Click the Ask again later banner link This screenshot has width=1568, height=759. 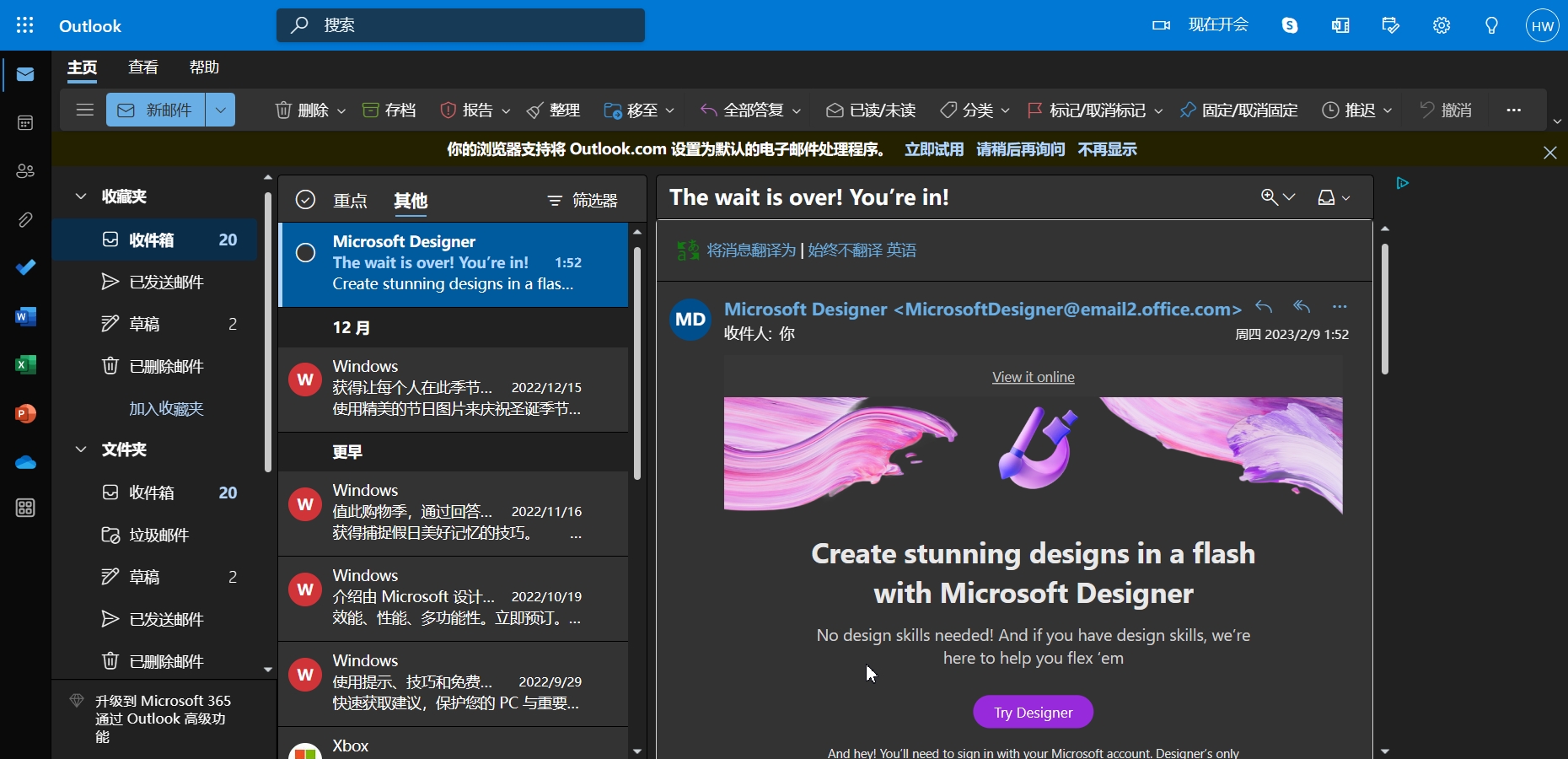(x=1021, y=149)
